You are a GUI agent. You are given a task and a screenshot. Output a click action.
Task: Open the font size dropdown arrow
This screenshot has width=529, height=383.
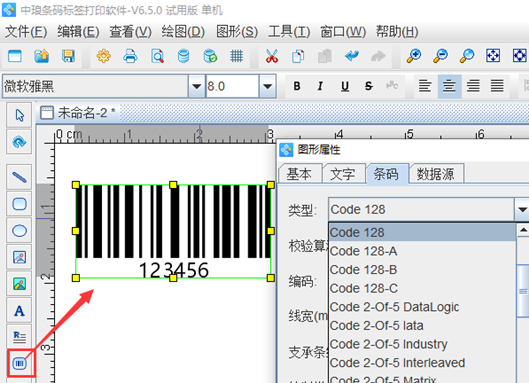[x=268, y=86]
